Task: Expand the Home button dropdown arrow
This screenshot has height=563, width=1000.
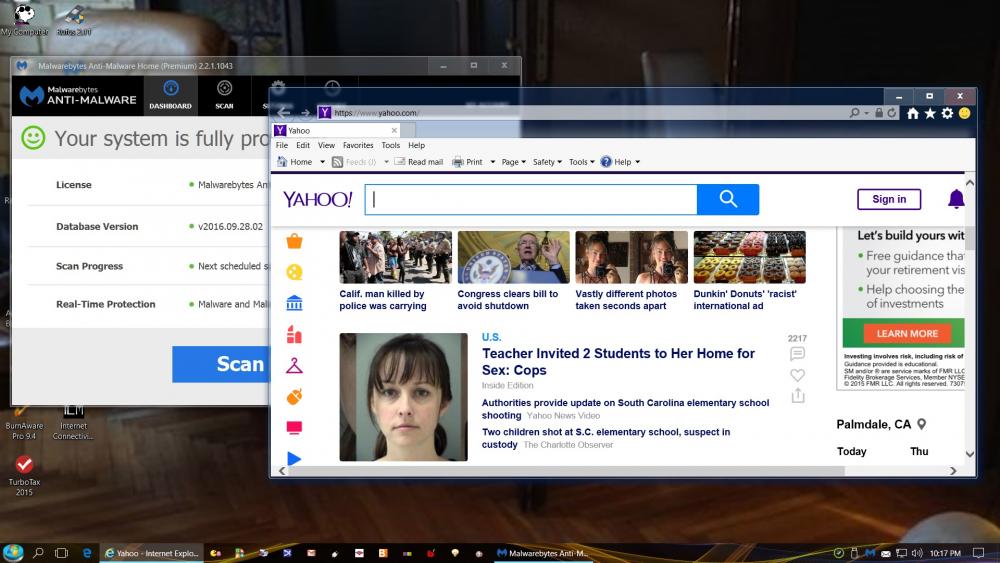Action: 322,162
